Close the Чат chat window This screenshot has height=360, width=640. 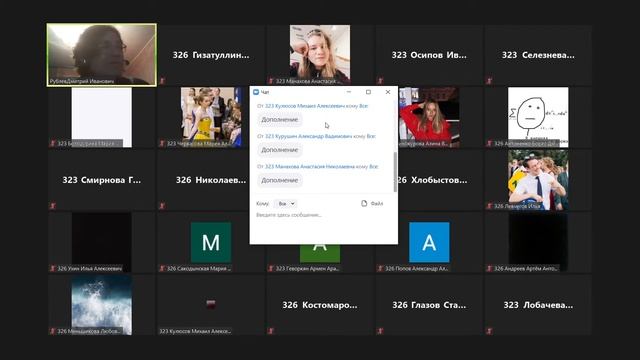388,92
